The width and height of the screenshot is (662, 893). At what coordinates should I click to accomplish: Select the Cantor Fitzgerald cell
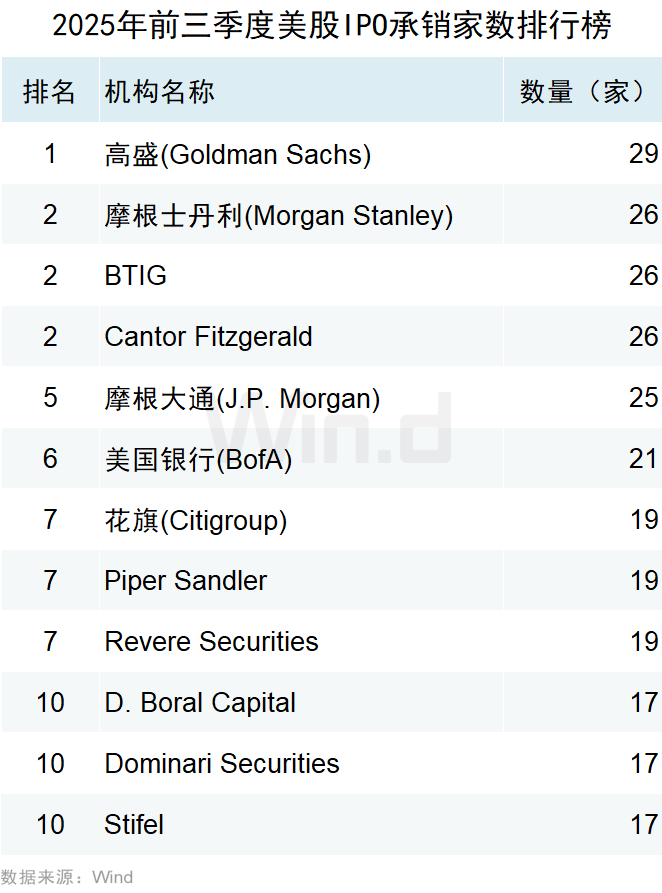(208, 337)
